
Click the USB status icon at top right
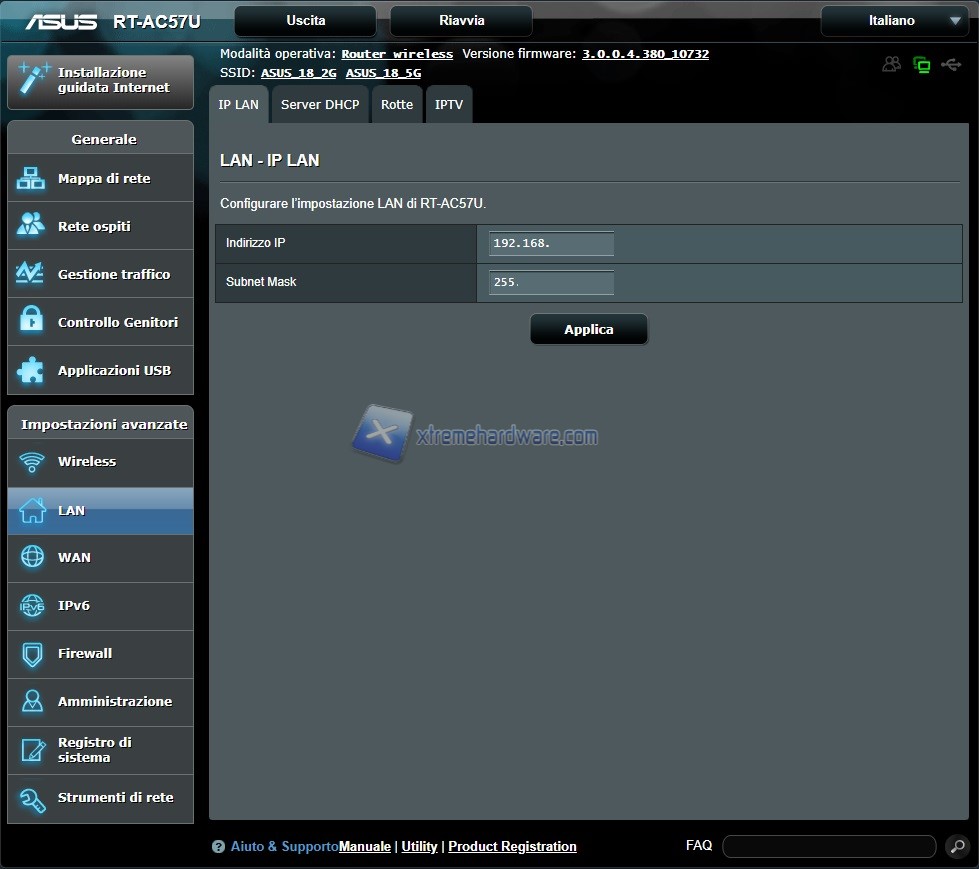pos(951,65)
